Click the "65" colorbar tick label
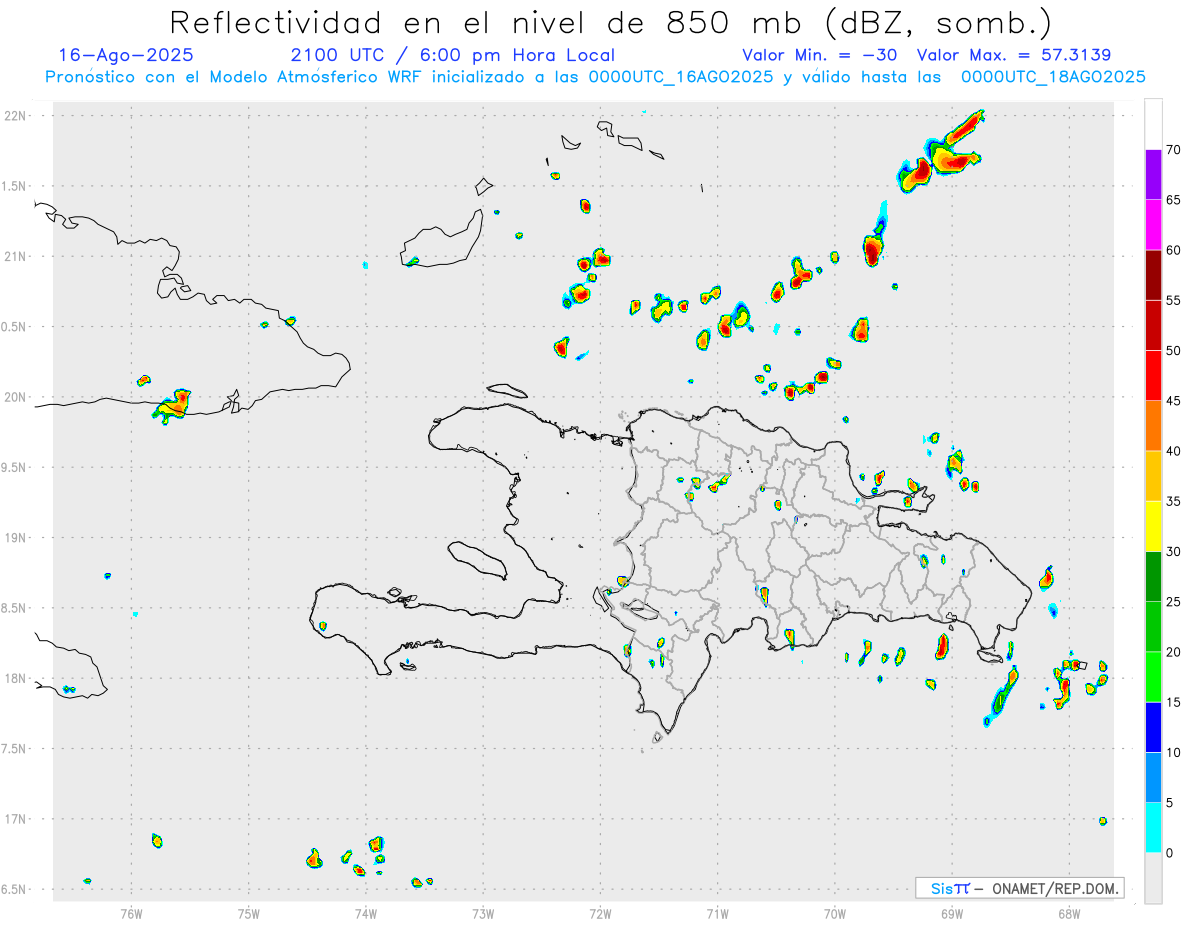This screenshot has height=927, width=1200. (1174, 200)
